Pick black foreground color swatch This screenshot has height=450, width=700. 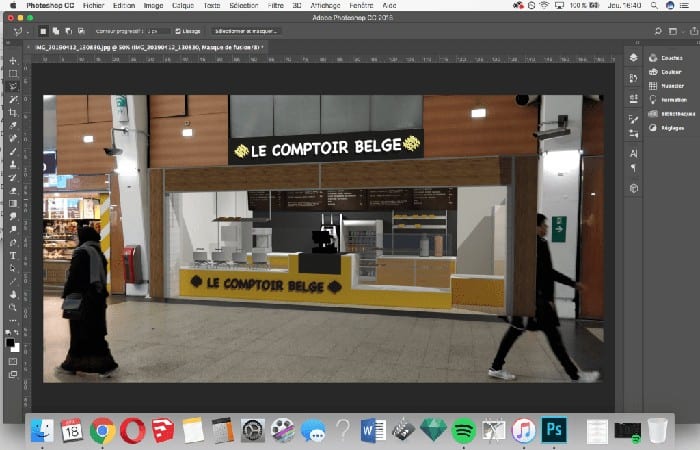pos(10,342)
